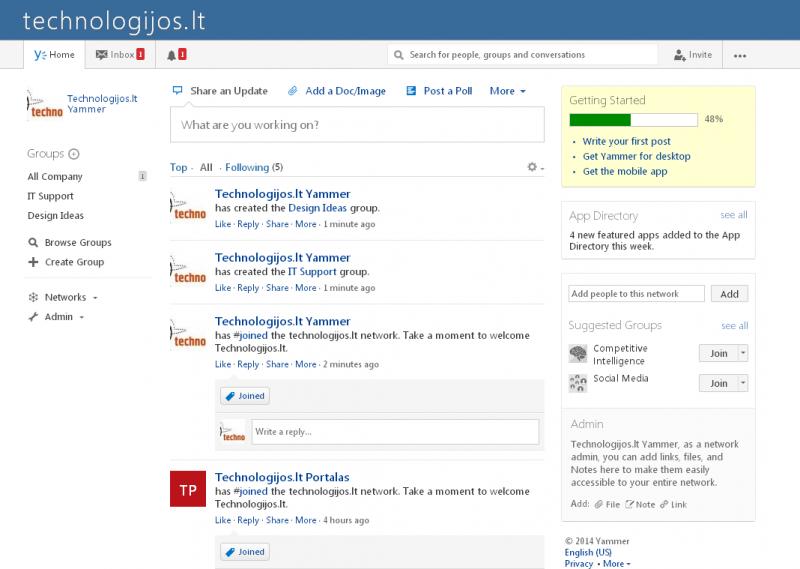Switch to the Home tab
This screenshot has height=569, width=800.
[54, 55]
